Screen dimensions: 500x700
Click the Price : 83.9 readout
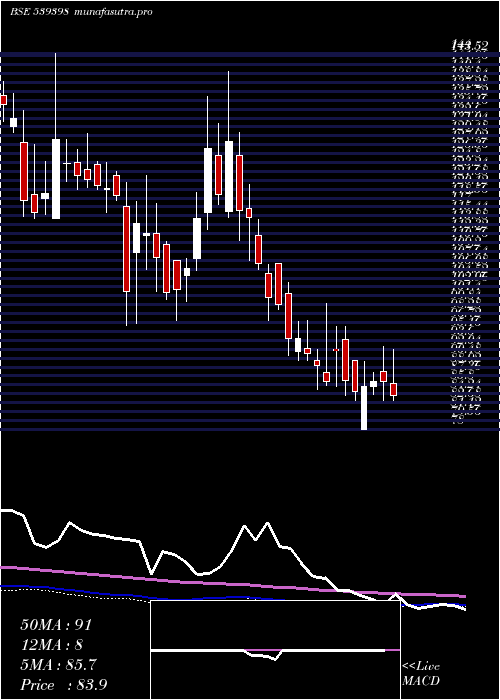pos(63,685)
